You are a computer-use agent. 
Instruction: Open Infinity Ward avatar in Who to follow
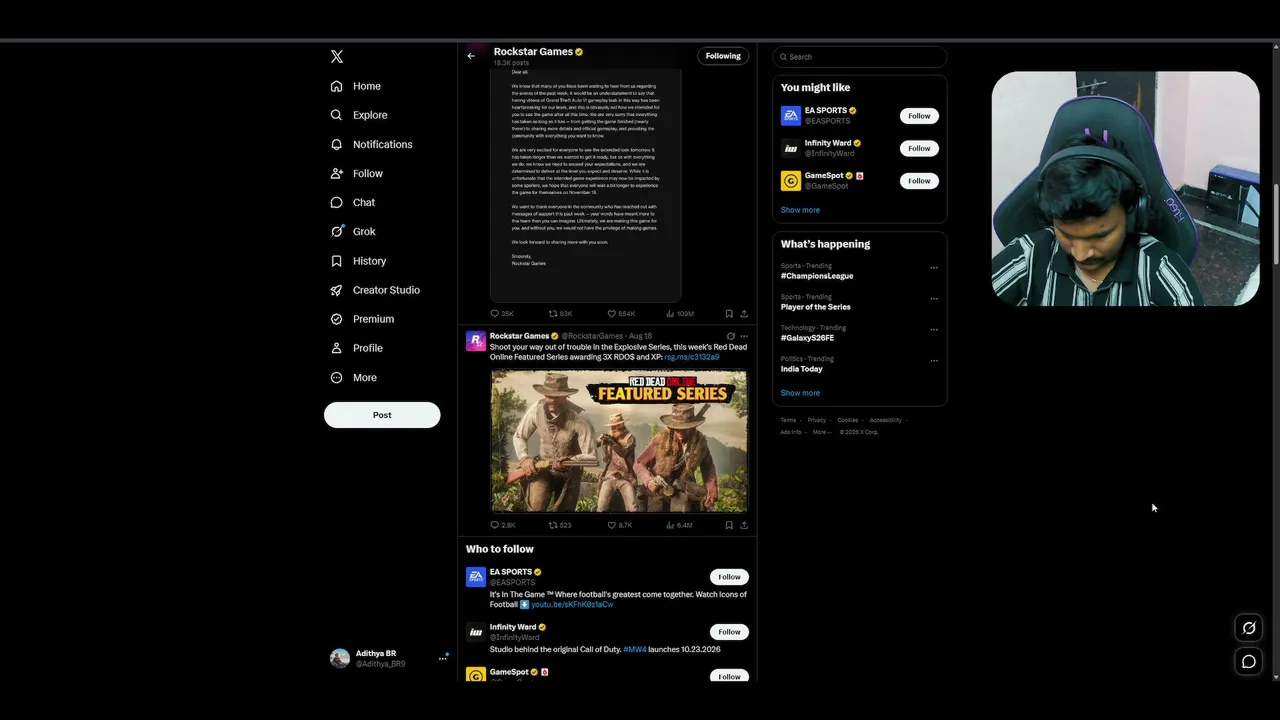(x=476, y=632)
